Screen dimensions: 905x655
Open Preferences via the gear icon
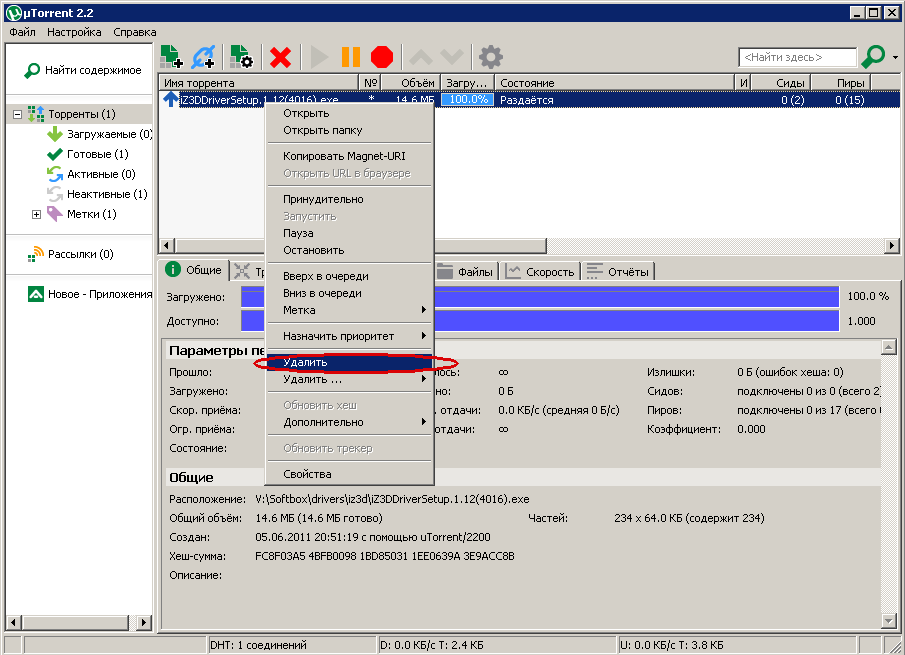click(x=490, y=57)
